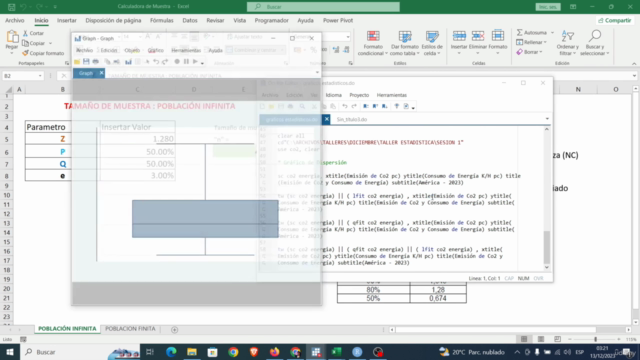
Task: Open Portapapeles dialog launcher
Action: point(67,63)
